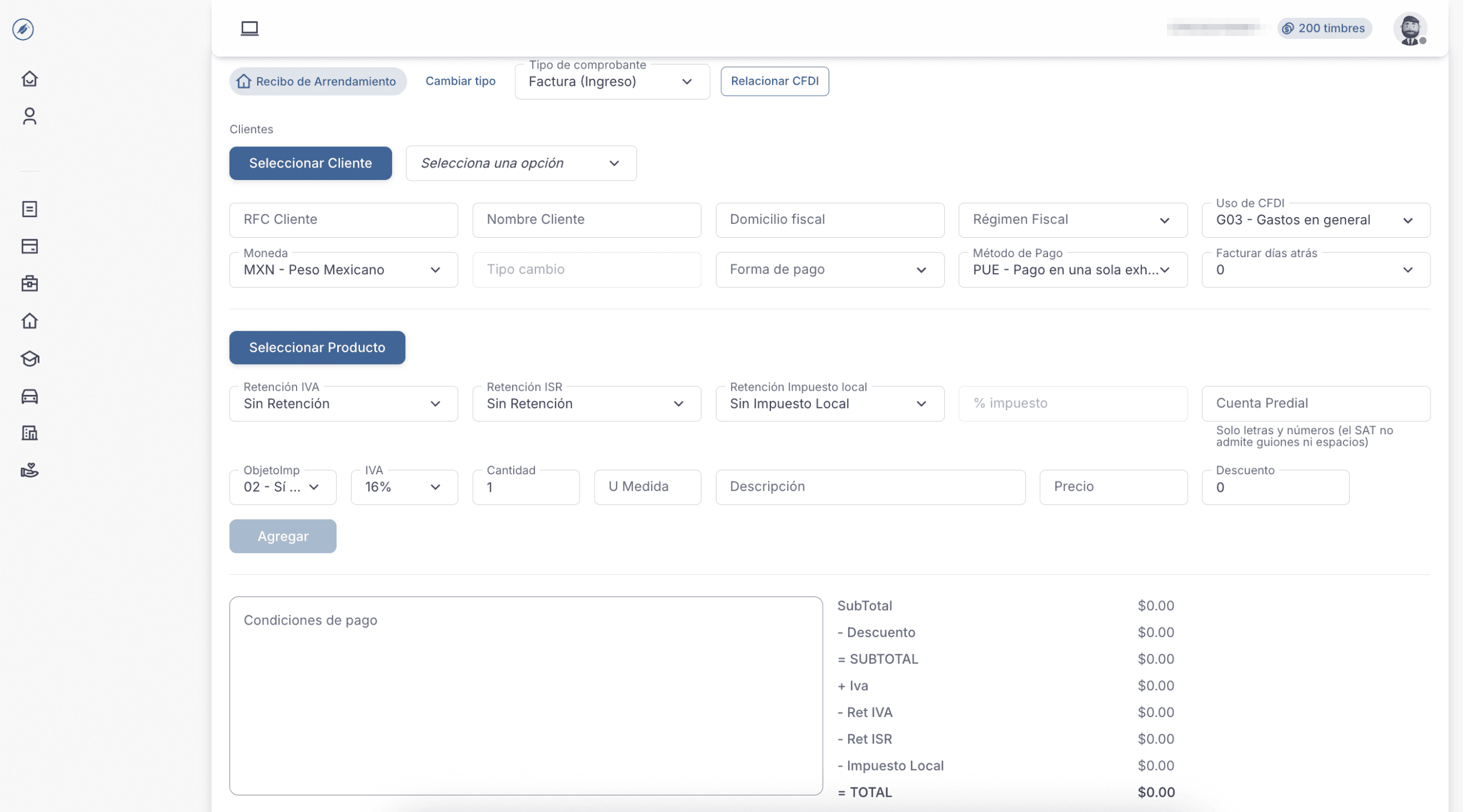Open the Uso de CFDI dropdown
1463x812 pixels.
(x=1316, y=219)
